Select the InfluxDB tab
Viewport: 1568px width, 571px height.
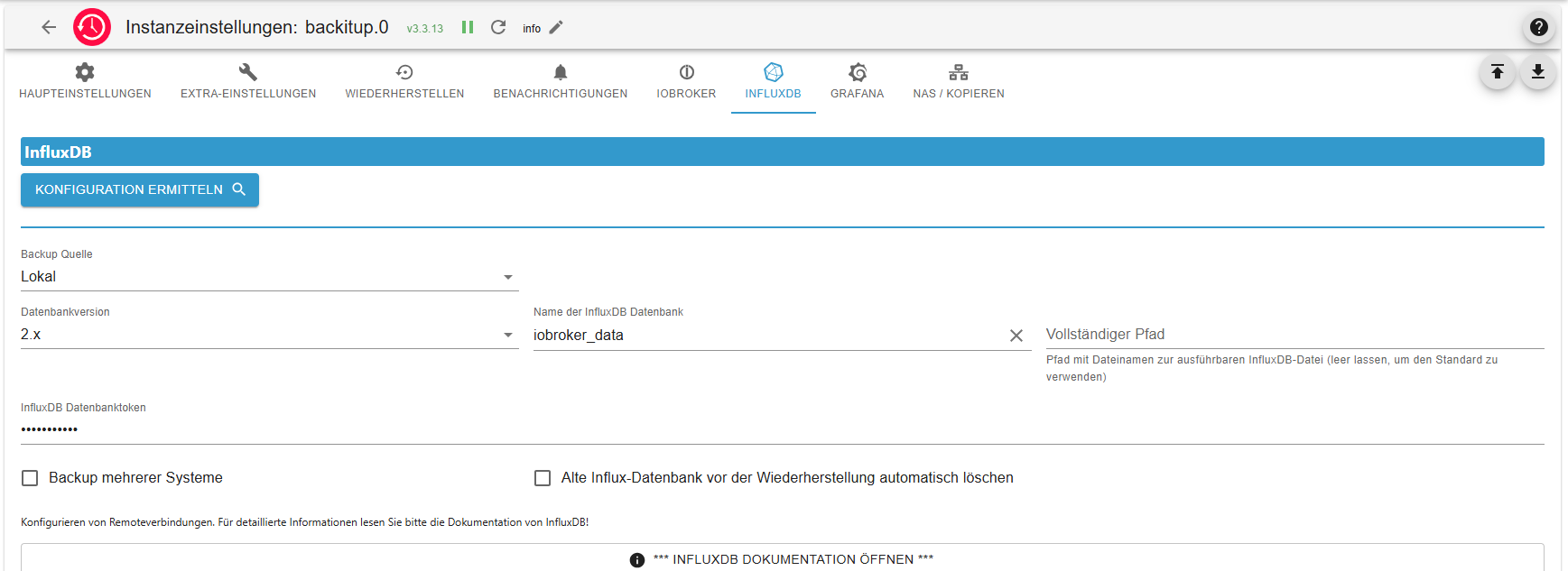click(774, 81)
